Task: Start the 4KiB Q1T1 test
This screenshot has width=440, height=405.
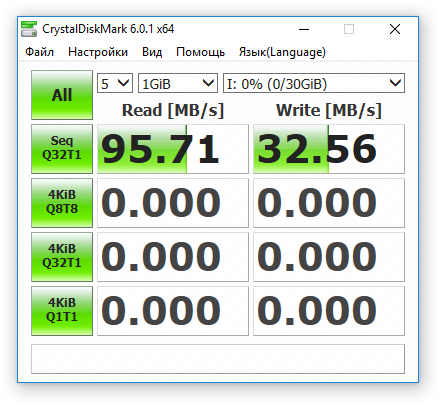Action: tap(62, 311)
